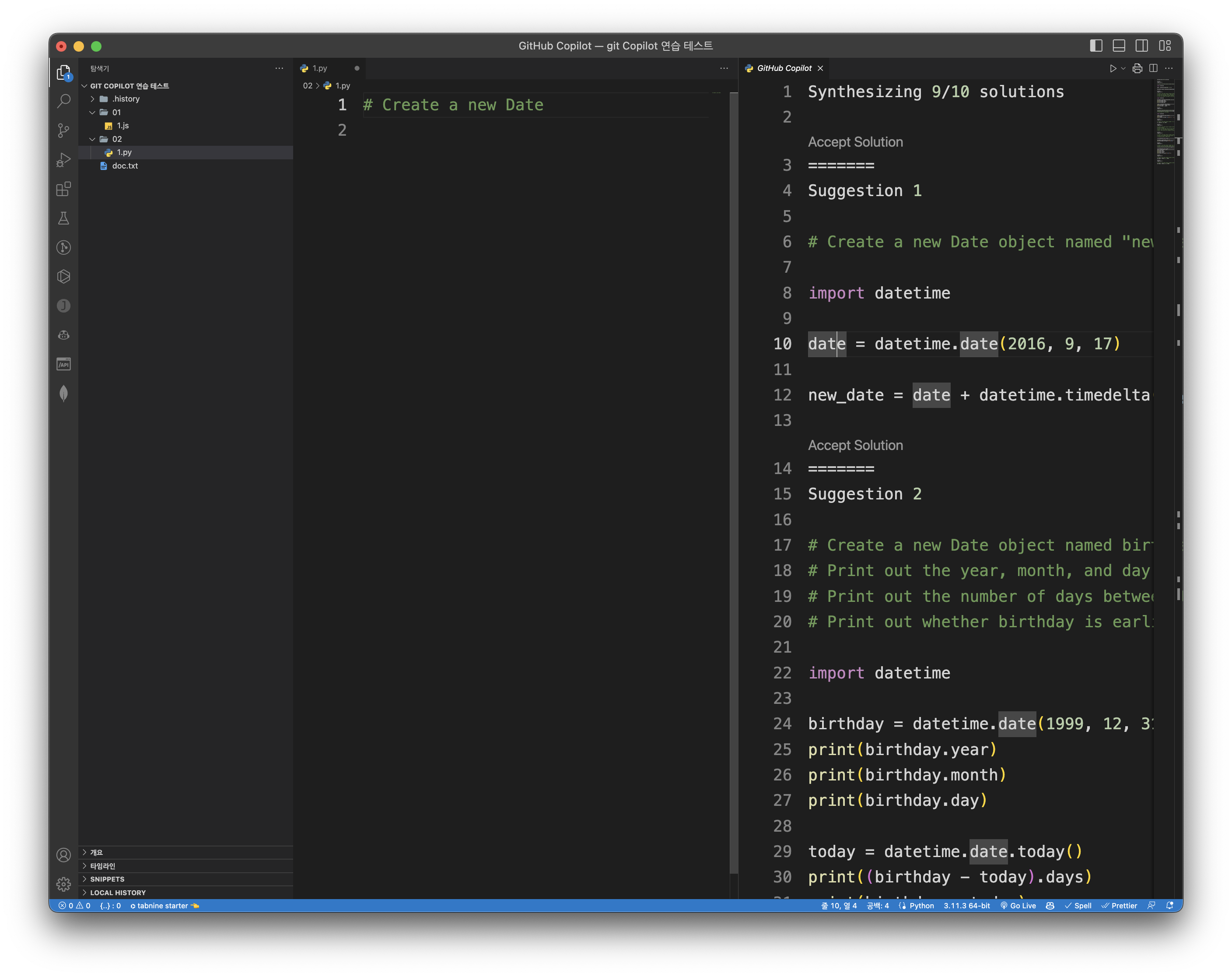This screenshot has height=977, width=1232.
Task: Click the print icon in editor toolbar
Action: click(x=1137, y=68)
